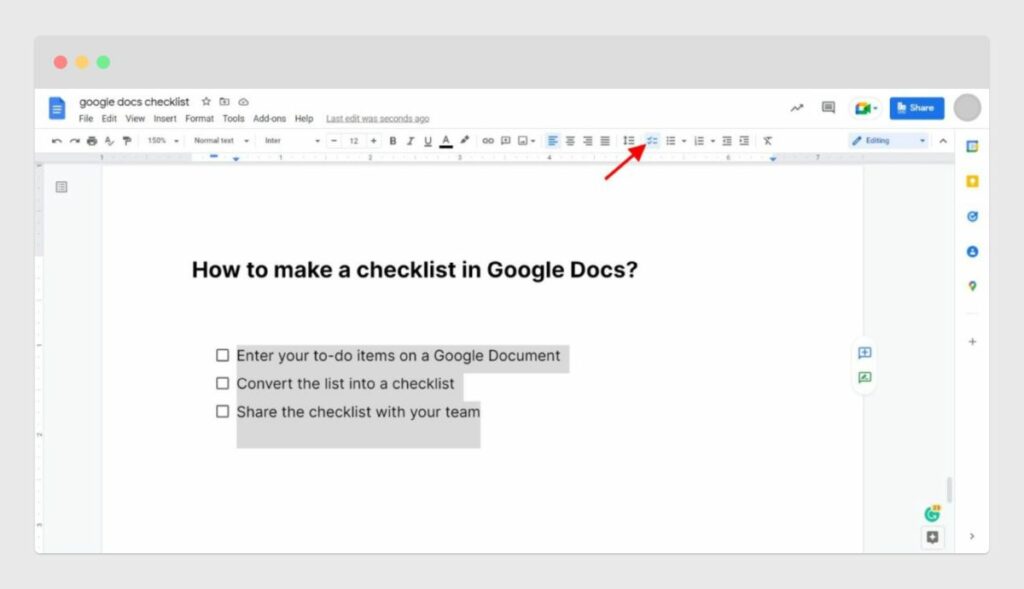Click the Insert link icon

coord(488,140)
